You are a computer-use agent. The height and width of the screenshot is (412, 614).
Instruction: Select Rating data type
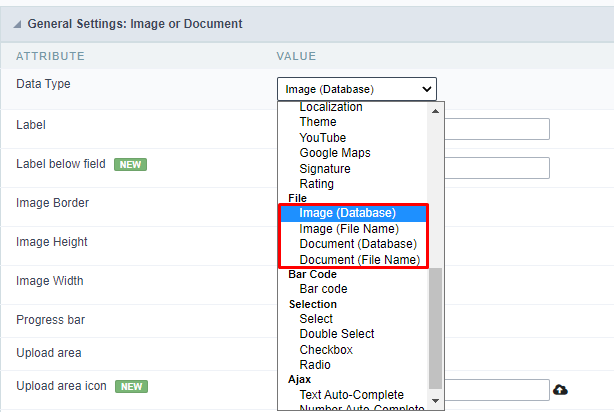[x=316, y=184]
